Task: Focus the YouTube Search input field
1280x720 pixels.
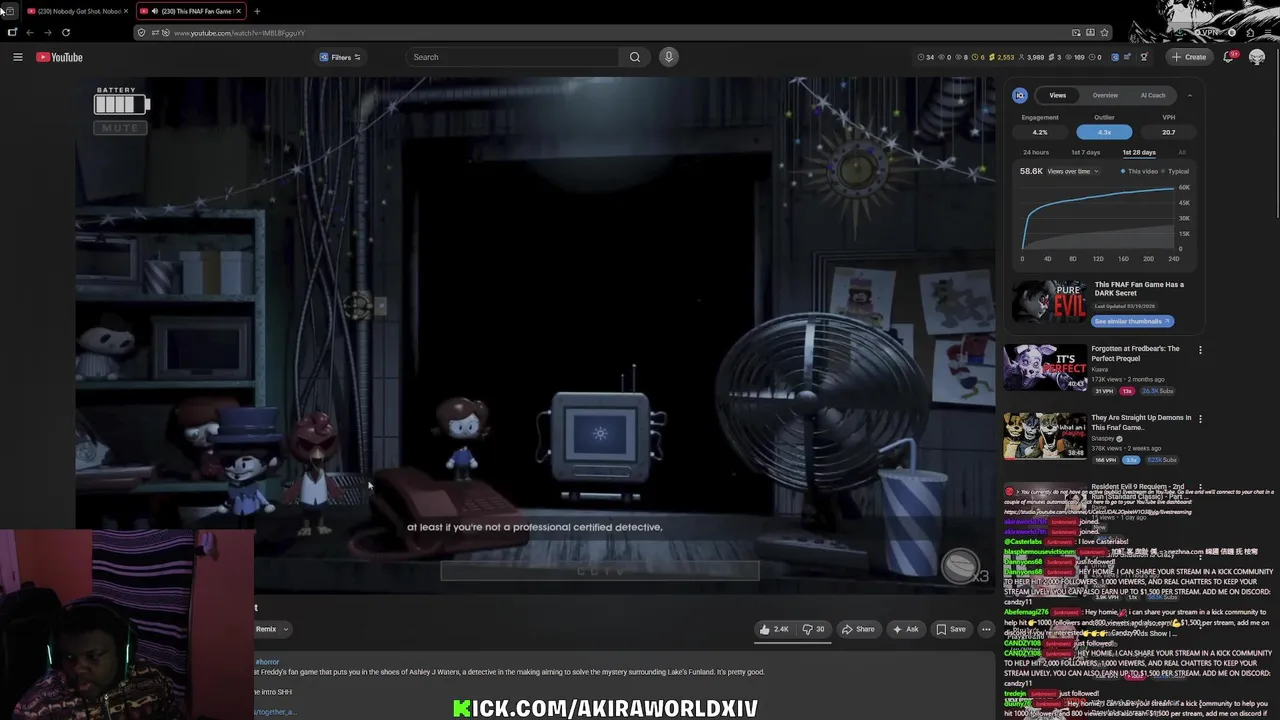Action: [512, 57]
